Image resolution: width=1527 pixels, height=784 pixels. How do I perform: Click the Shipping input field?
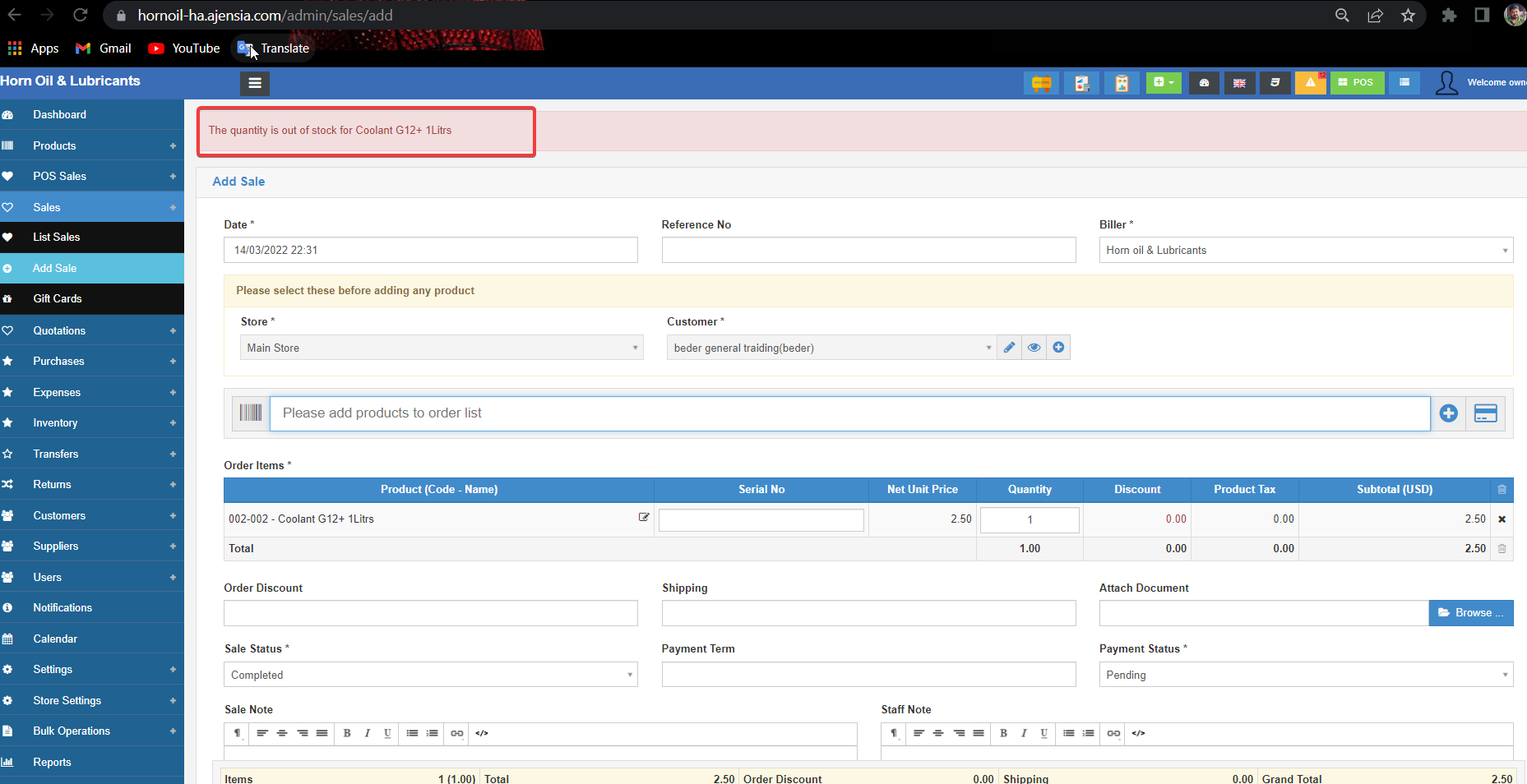(868, 613)
